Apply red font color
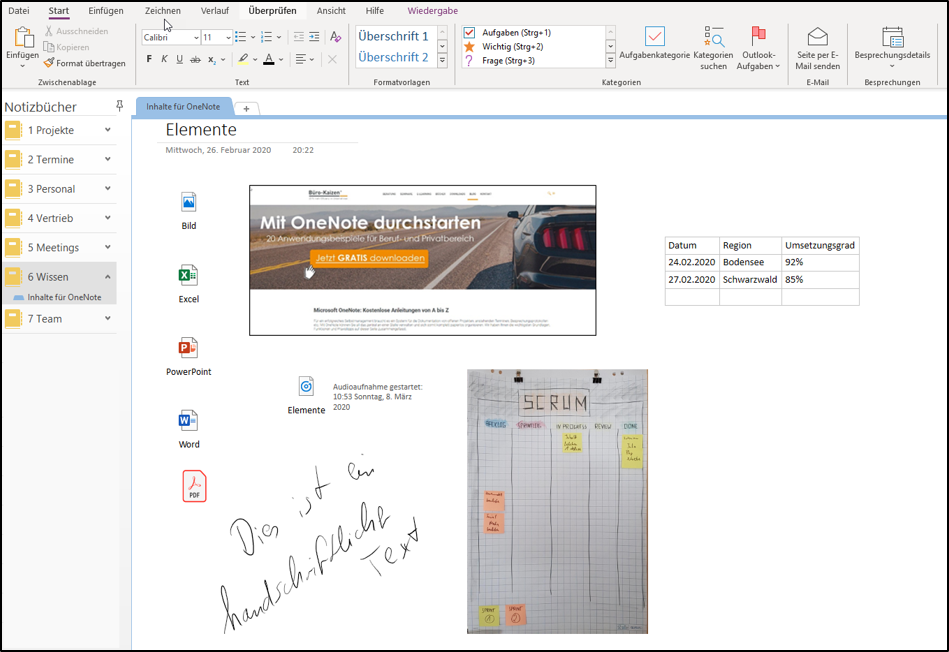This screenshot has height=652, width=949. [269, 59]
